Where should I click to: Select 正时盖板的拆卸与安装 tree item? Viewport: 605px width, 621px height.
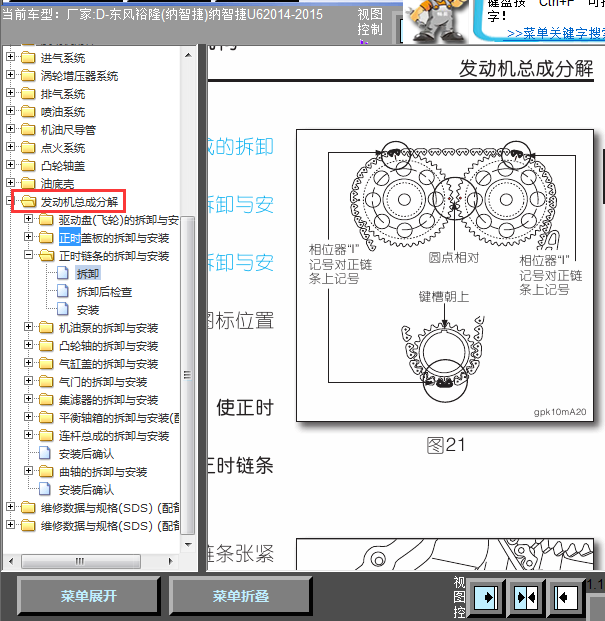114,238
